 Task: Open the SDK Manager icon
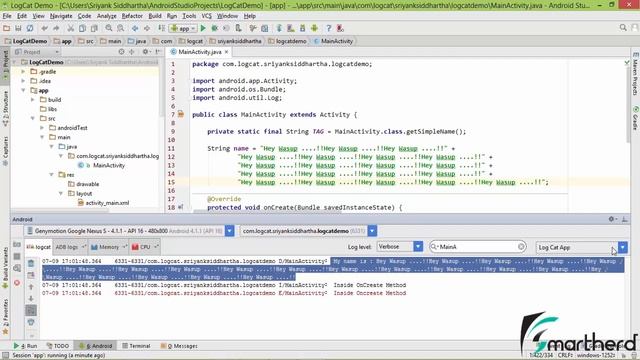[x=302, y=28]
